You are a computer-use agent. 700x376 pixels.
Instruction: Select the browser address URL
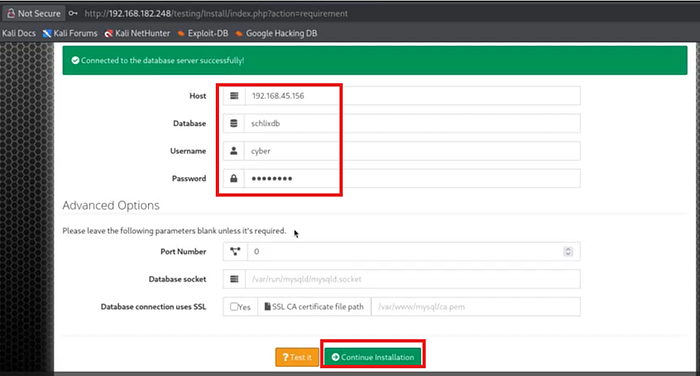pos(216,13)
